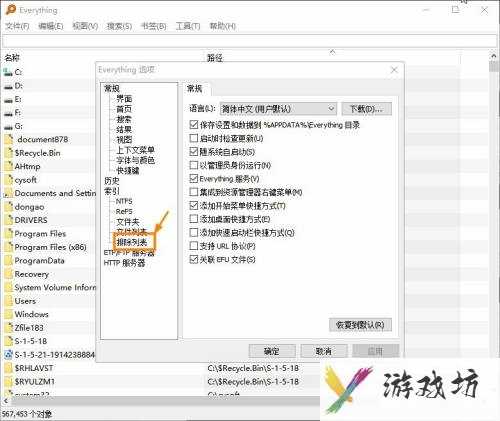Open the 视图(V) menu
500x421 pixels.
point(85,26)
